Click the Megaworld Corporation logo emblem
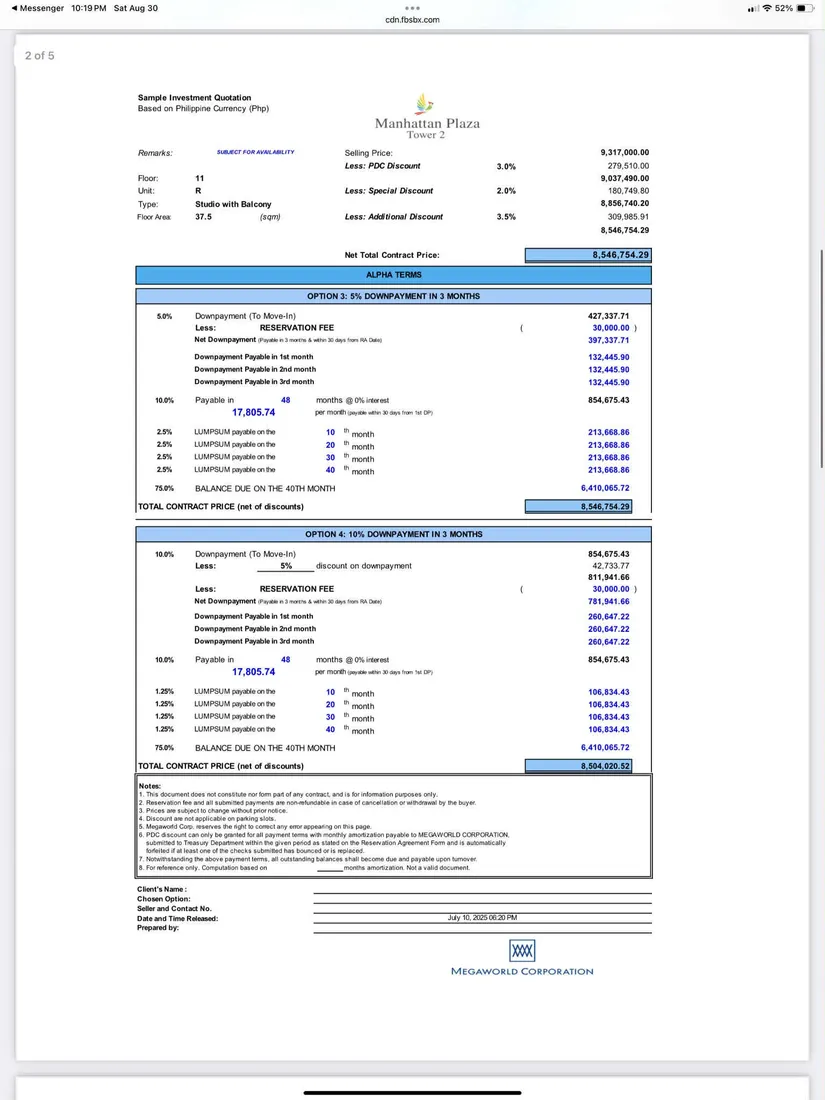The height and width of the screenshot is (1100, 825). click(x=522, y=949)
